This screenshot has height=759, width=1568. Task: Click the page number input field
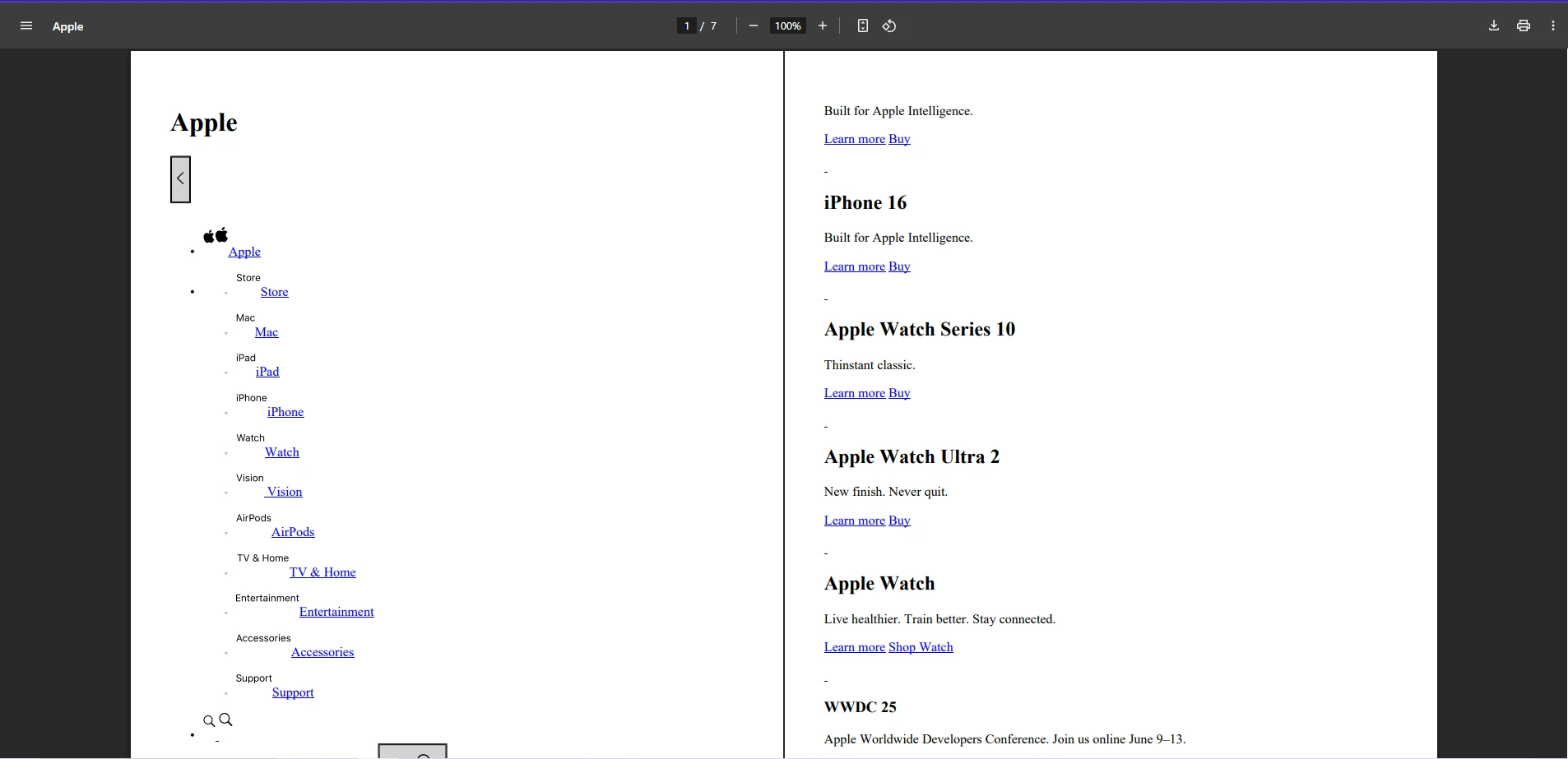click(686, 26)
